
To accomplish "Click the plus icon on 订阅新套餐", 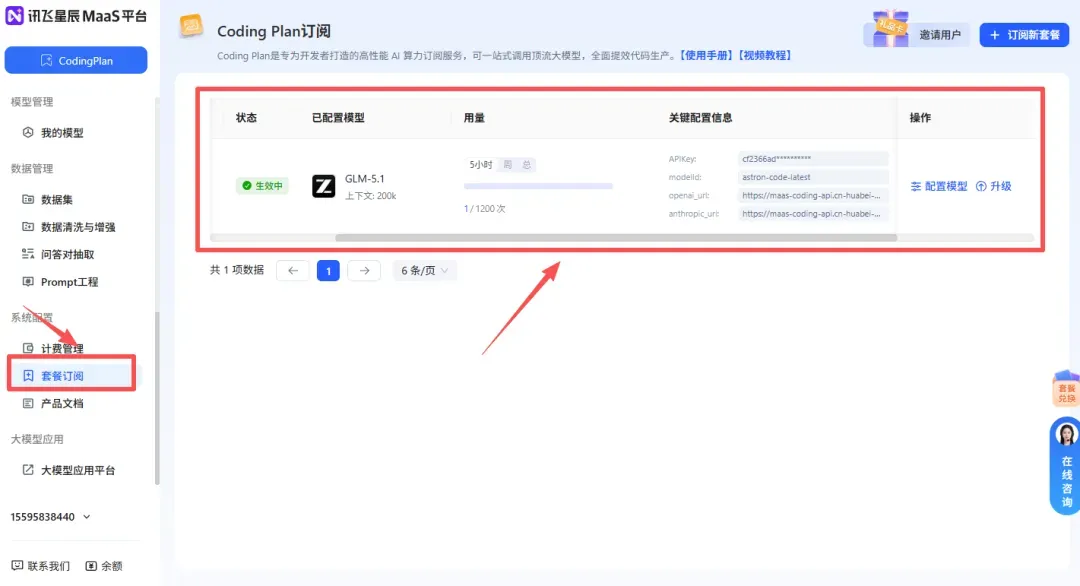I will coord(995,35).
